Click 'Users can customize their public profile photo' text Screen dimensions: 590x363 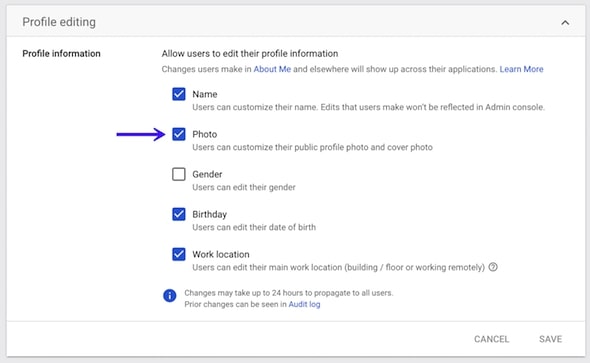(312, 147)
